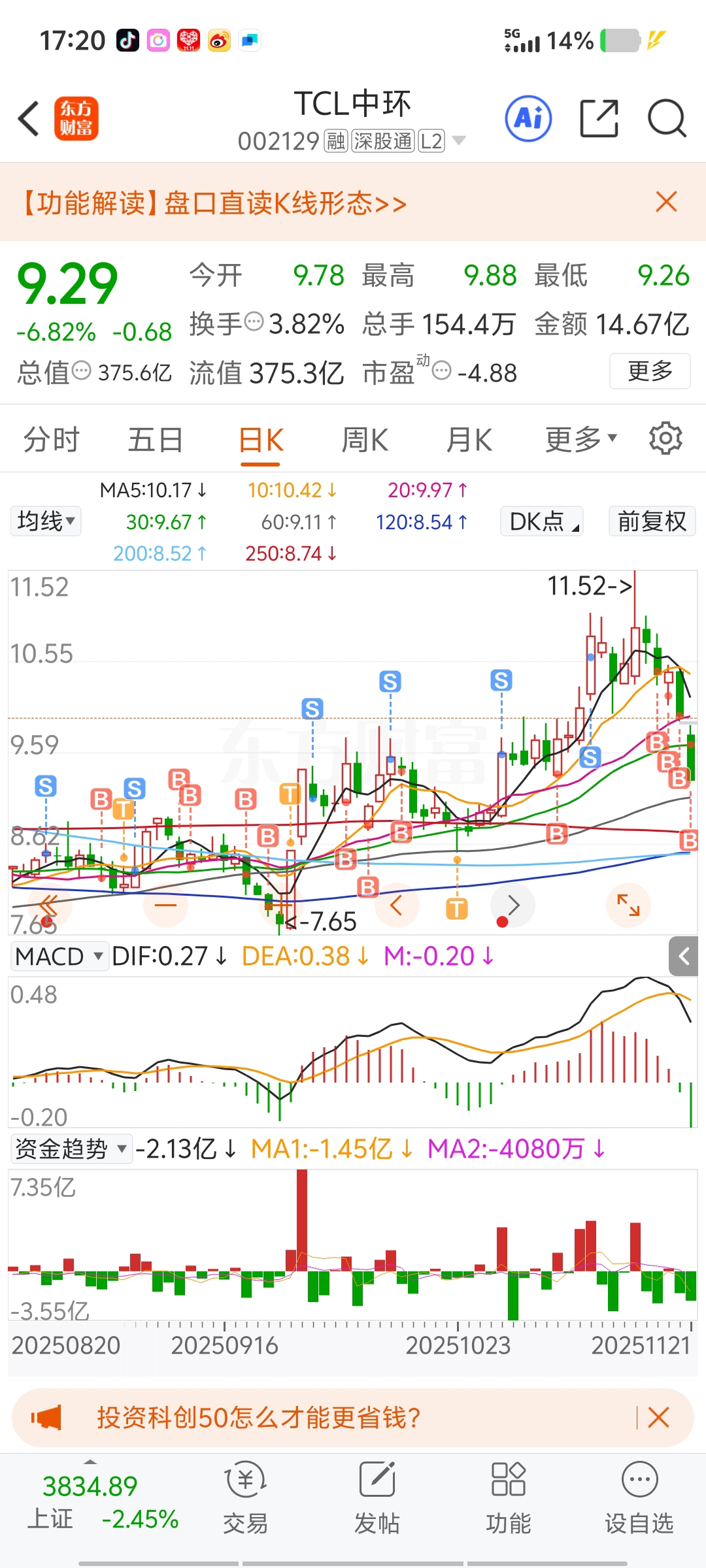706x1568 pixels.
Task: Collapse the side panel arrow tab
Action: click(684, 957)
